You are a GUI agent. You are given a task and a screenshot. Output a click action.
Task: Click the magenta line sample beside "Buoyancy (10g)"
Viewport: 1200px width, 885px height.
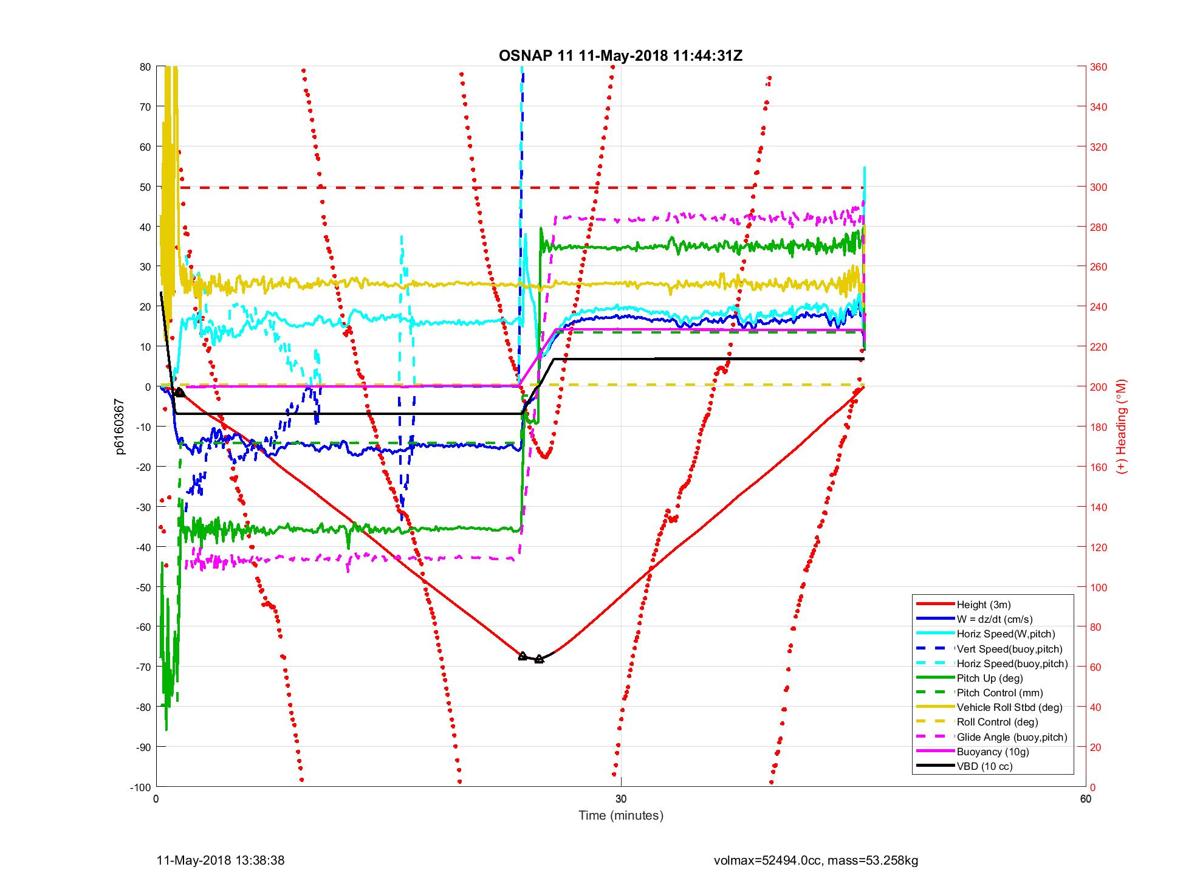[934, 752]
